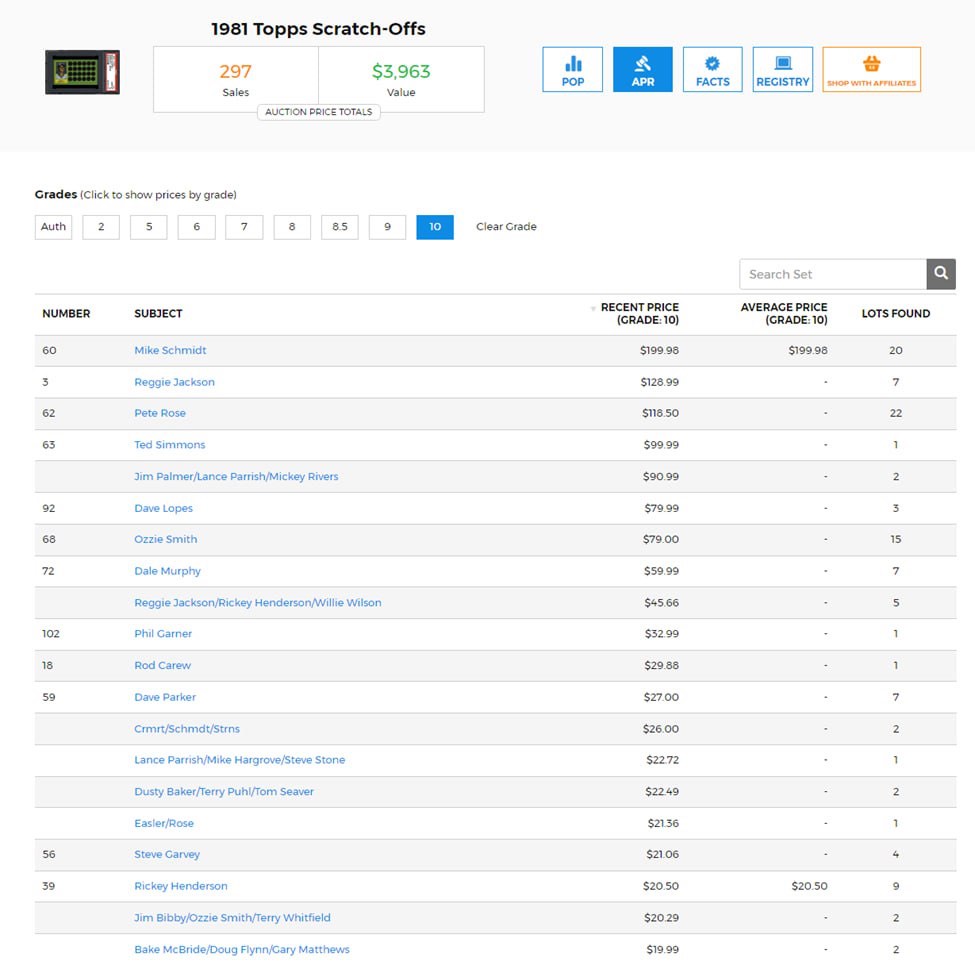The image size is (975, 965).
Task: Click Shop With Affiliates basket button
Action: pyautogui.click(x=871, y=70)
